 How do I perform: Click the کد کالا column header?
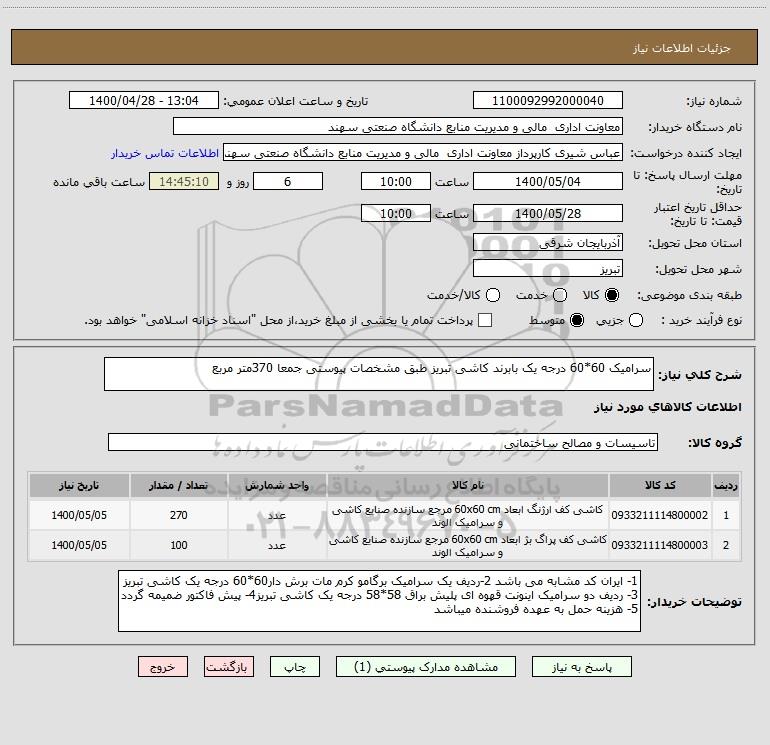[x=660, y=485]
